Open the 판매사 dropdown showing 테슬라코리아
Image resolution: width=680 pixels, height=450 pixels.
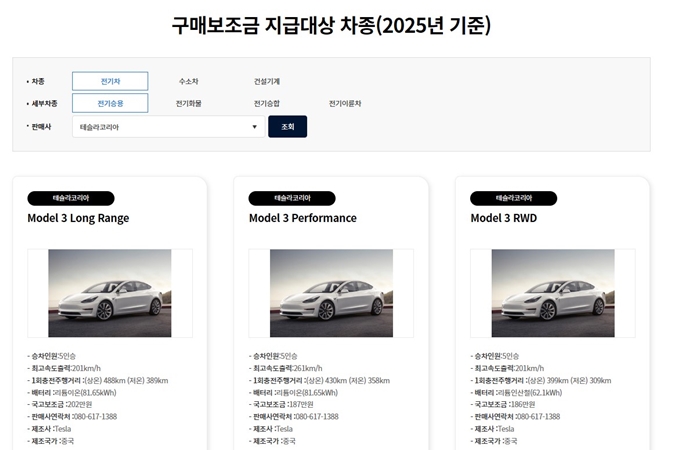168,127
